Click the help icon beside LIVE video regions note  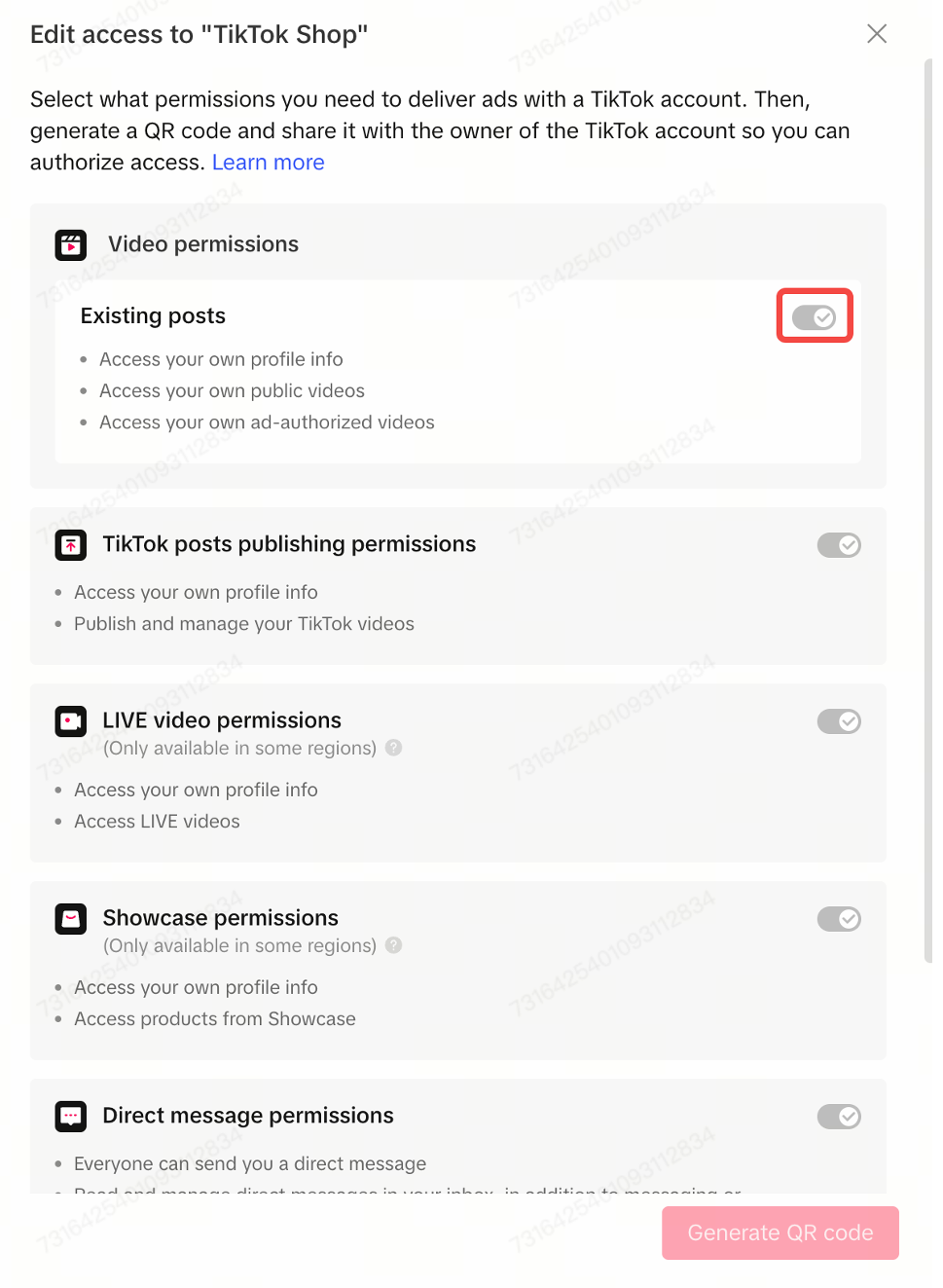(393, 748)
